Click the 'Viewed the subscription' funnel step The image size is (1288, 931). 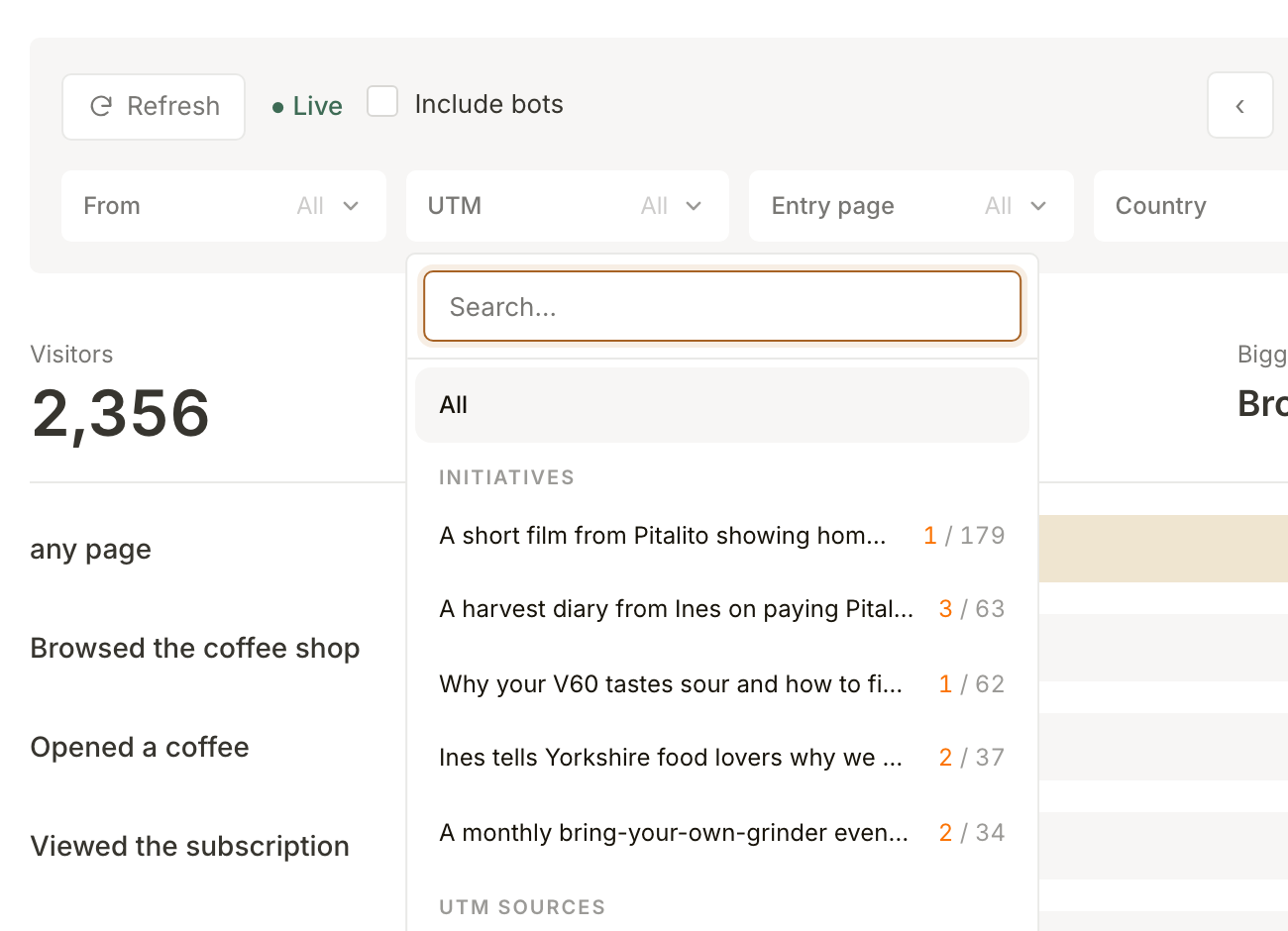point(190,846)
